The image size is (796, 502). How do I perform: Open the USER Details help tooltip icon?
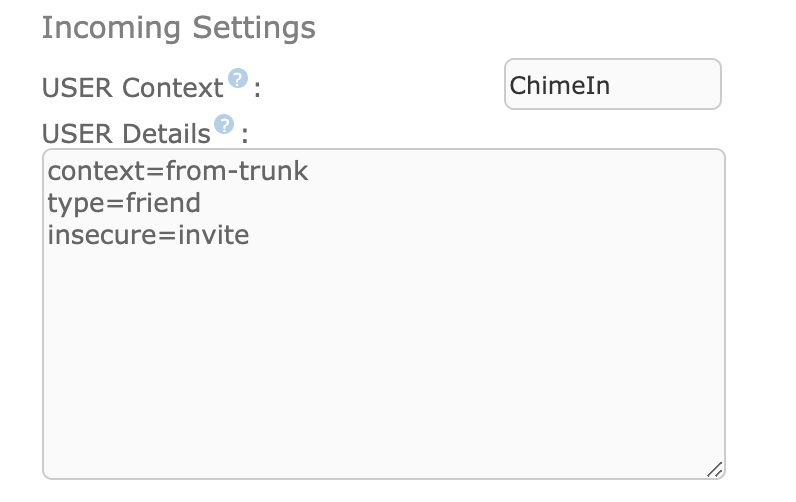point(224,124)
